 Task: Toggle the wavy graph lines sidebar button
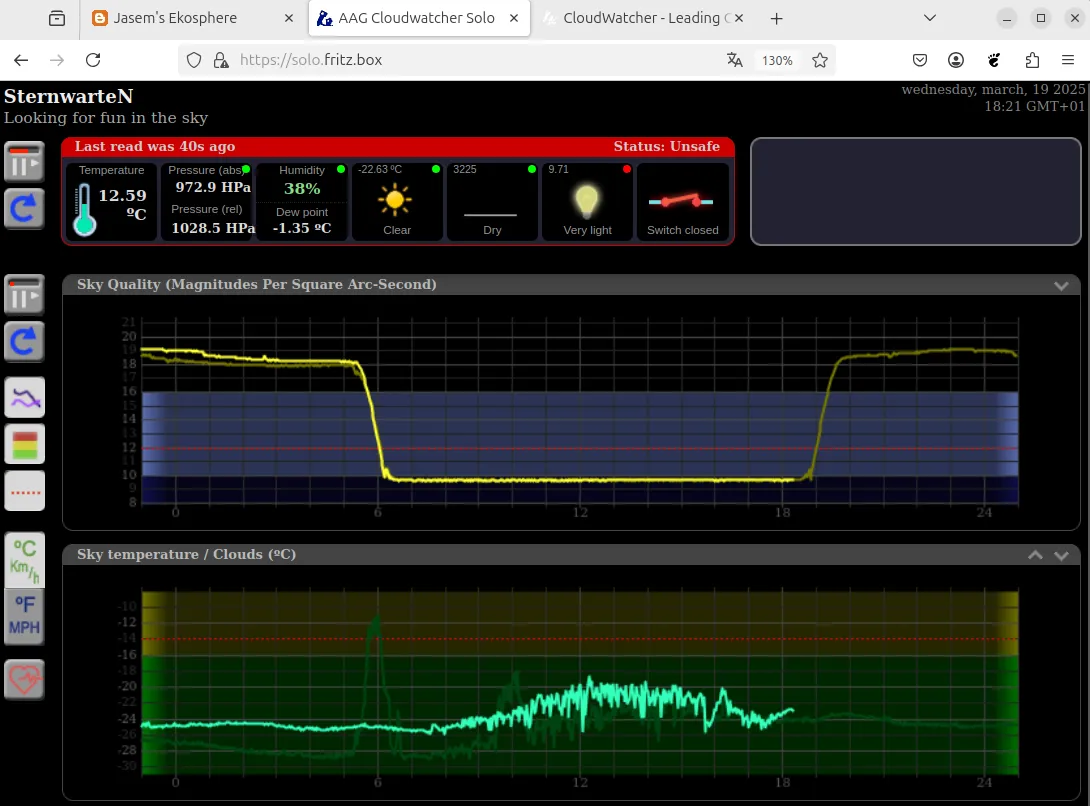click(24, 398)
